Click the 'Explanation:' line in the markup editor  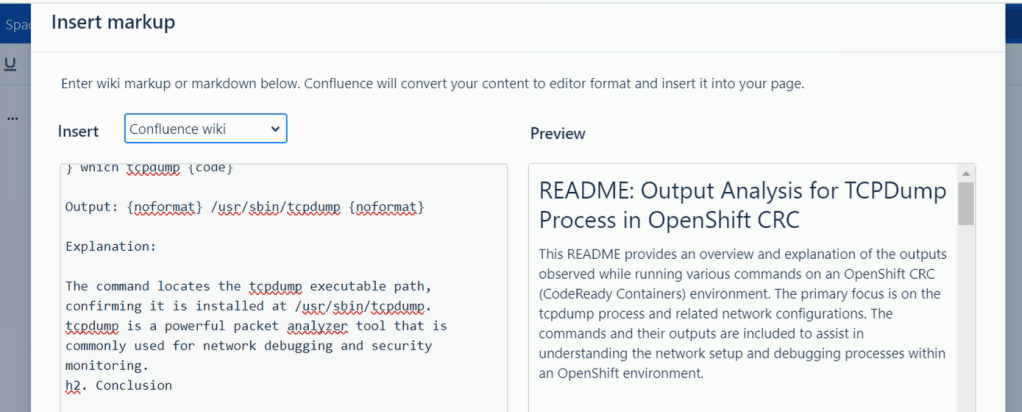click(111, 247)
